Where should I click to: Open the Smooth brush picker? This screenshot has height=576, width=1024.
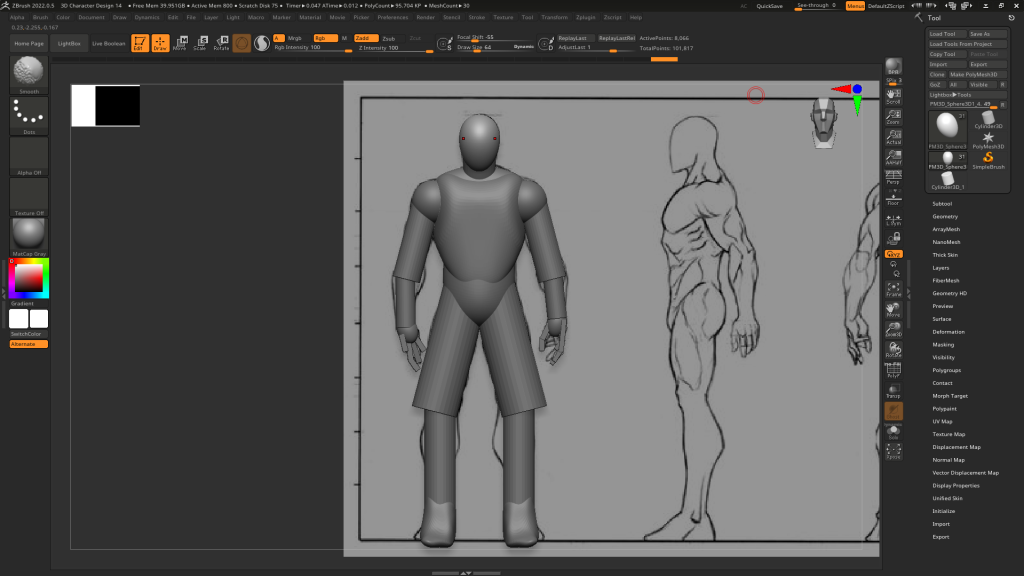pos(29,74)
